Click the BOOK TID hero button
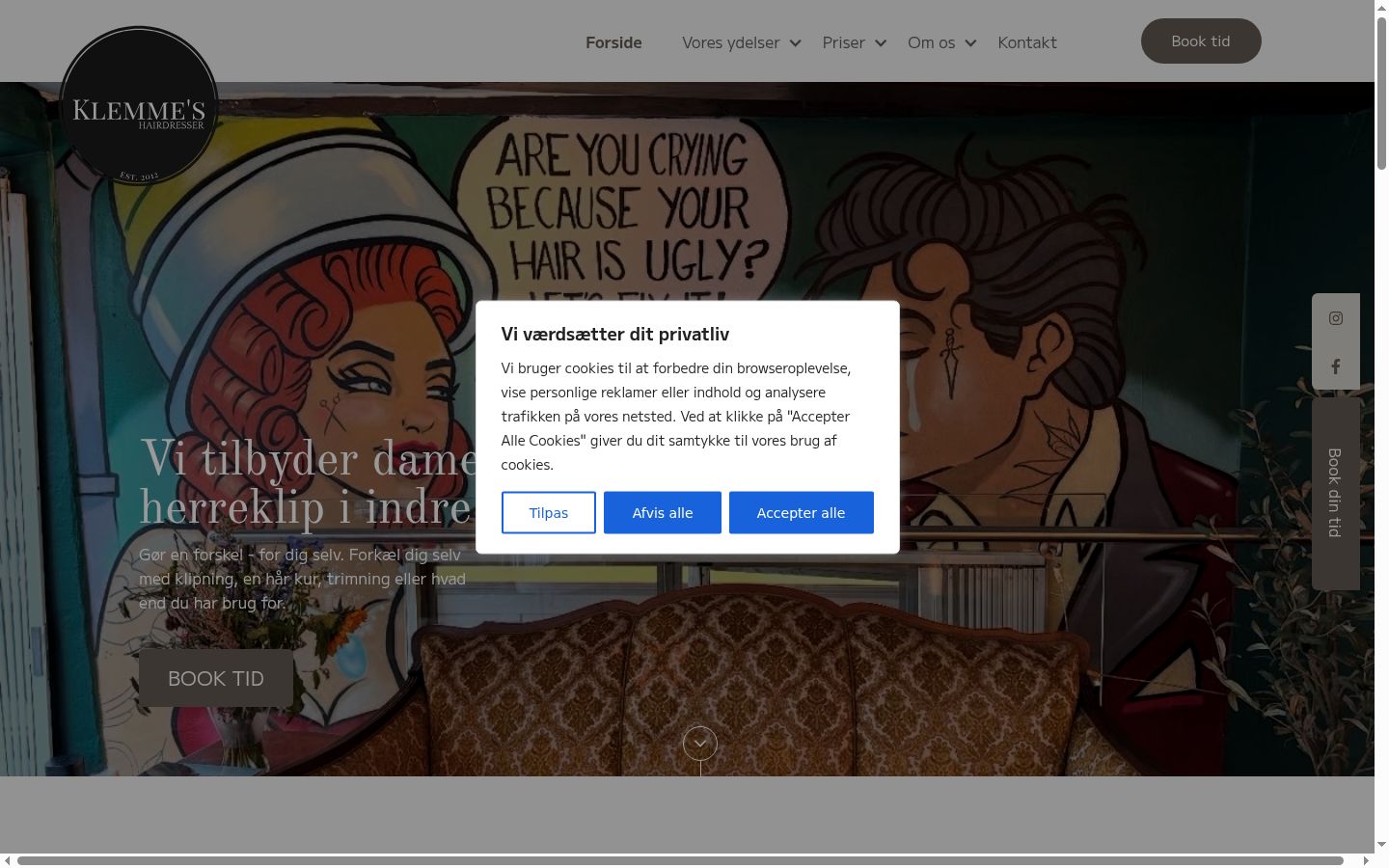Screen dimensions: 1389x868 click(216, 678)
